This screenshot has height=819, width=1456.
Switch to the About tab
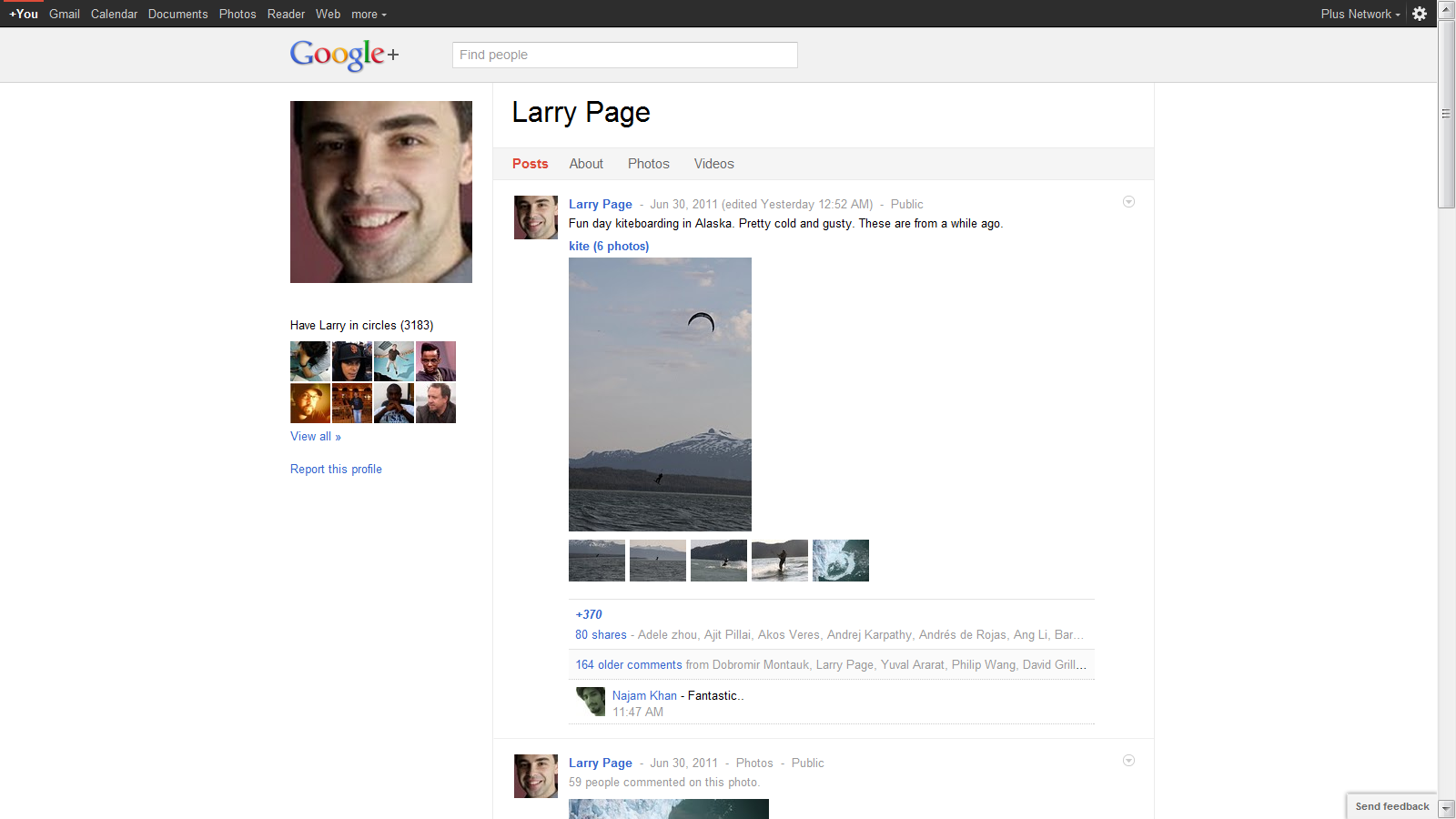[x=586, y=164]
